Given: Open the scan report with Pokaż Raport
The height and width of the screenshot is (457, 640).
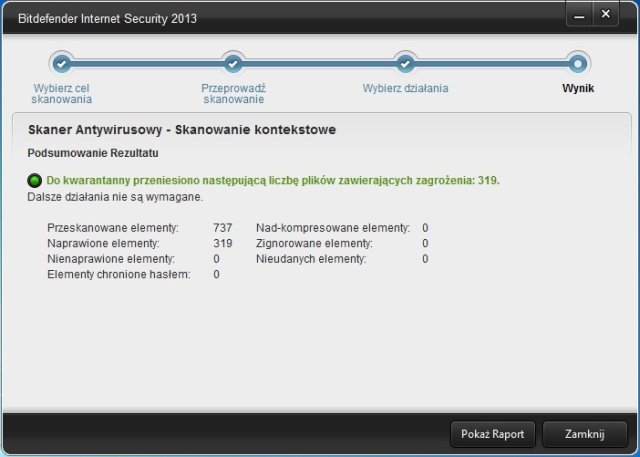Looking at the screenshot, I should point(493,434).
